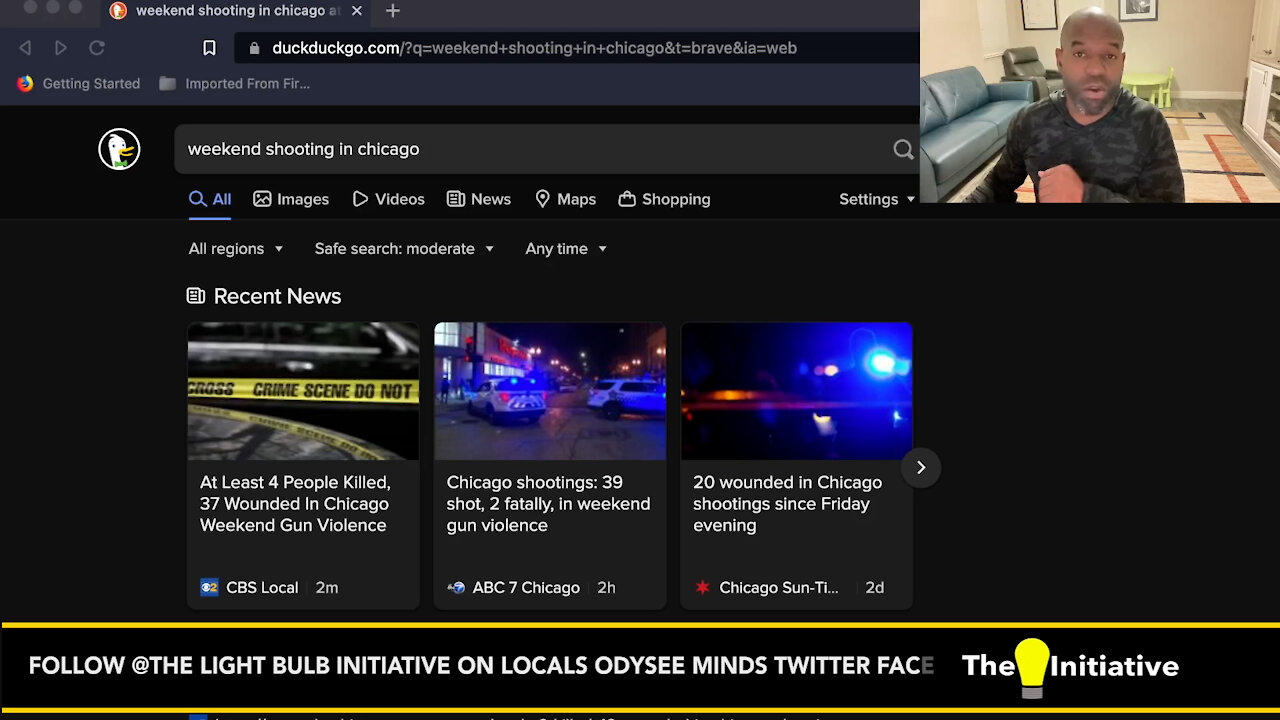Viewport: 1280px width, 720px height.
Task: Switch to the Videos tab
Action: (x=388, y=199)
